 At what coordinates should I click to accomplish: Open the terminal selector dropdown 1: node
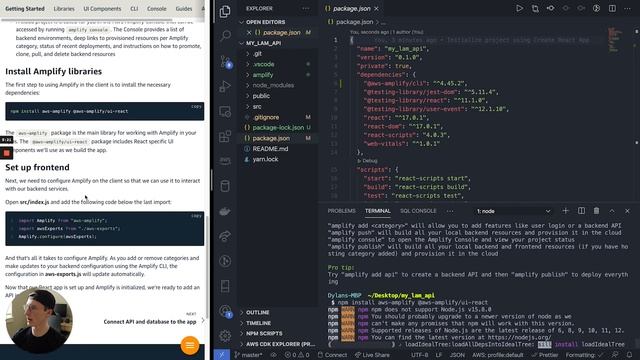[x=514, y=211]
